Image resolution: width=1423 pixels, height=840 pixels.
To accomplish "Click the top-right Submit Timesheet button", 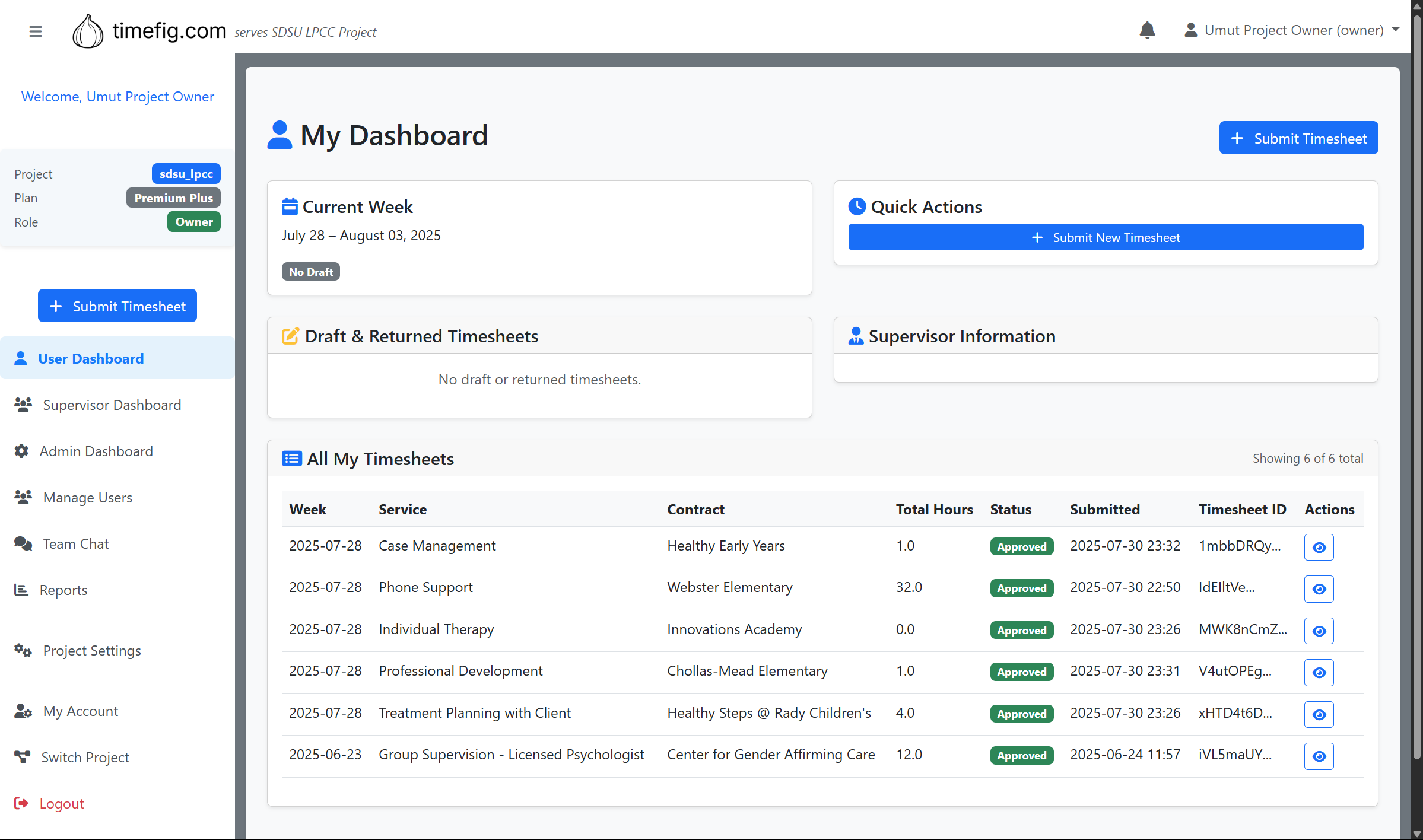I will [x=1298, y=138].
